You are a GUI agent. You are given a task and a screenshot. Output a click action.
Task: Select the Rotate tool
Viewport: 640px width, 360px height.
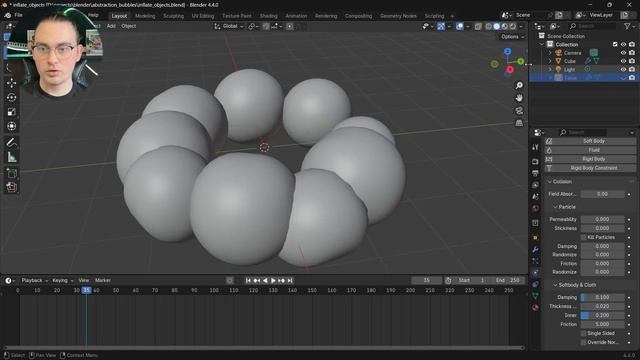pos(11,98)
